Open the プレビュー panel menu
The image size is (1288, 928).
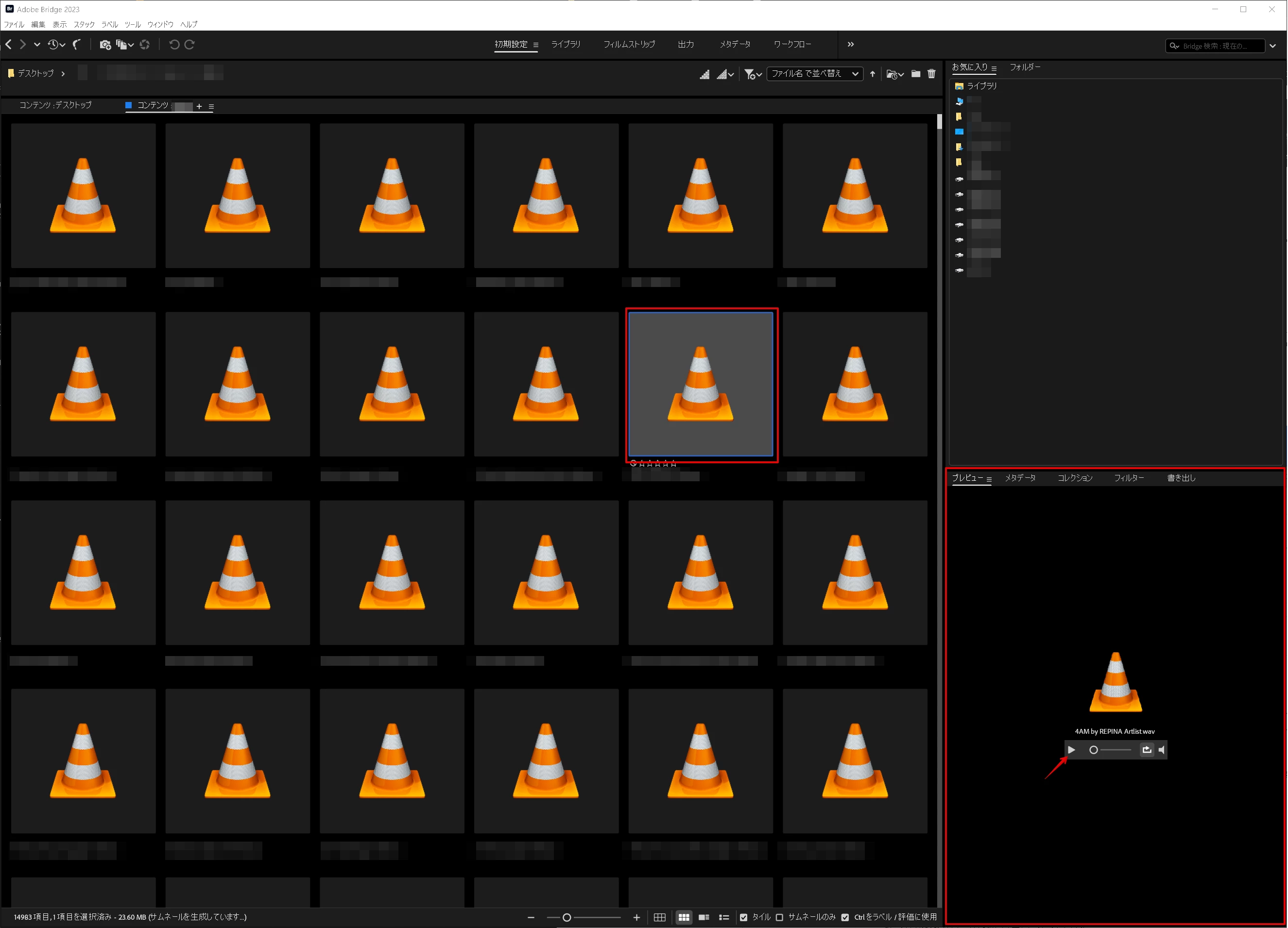pos(989,479)
